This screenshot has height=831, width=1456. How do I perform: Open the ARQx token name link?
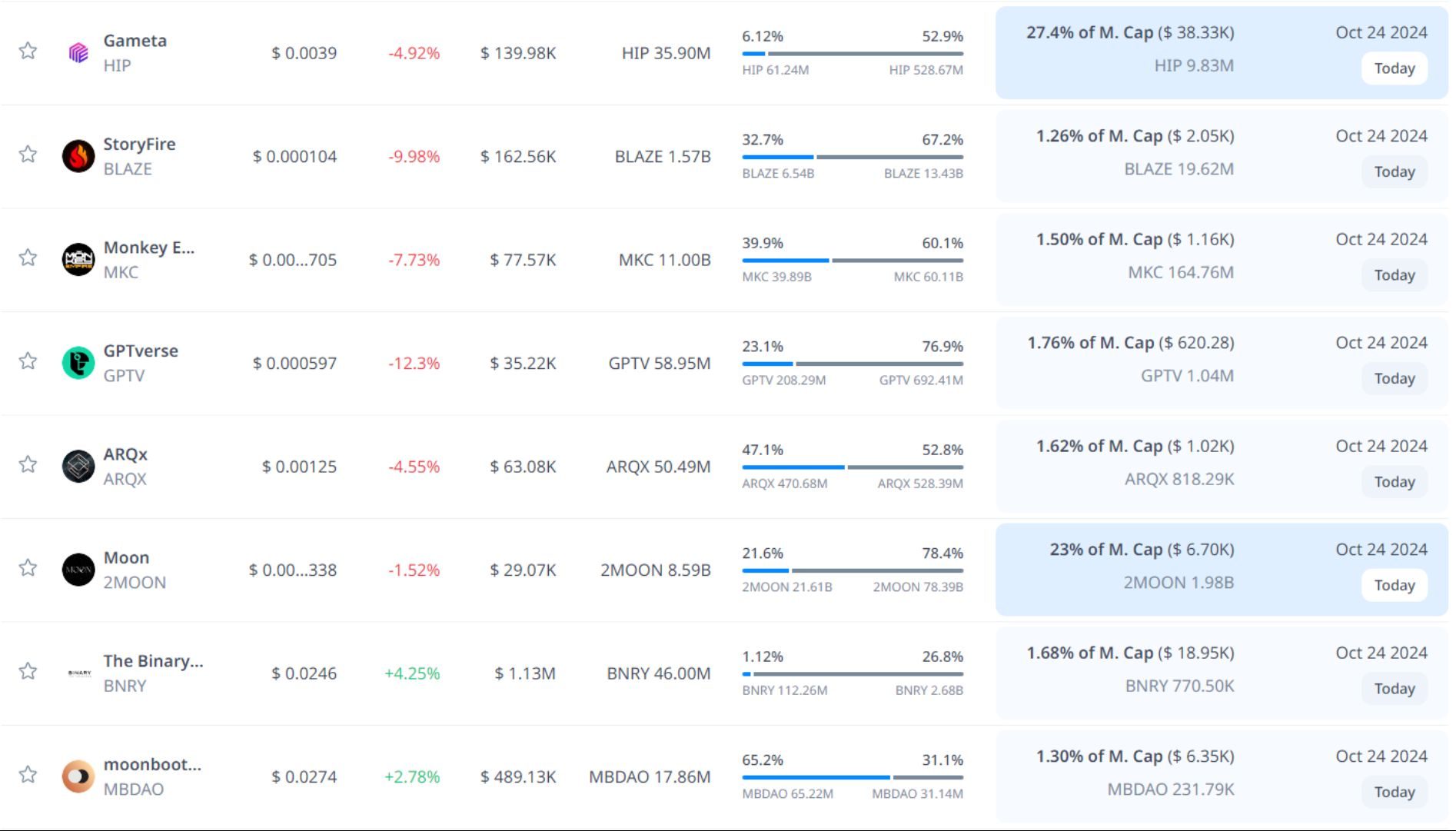125,454
